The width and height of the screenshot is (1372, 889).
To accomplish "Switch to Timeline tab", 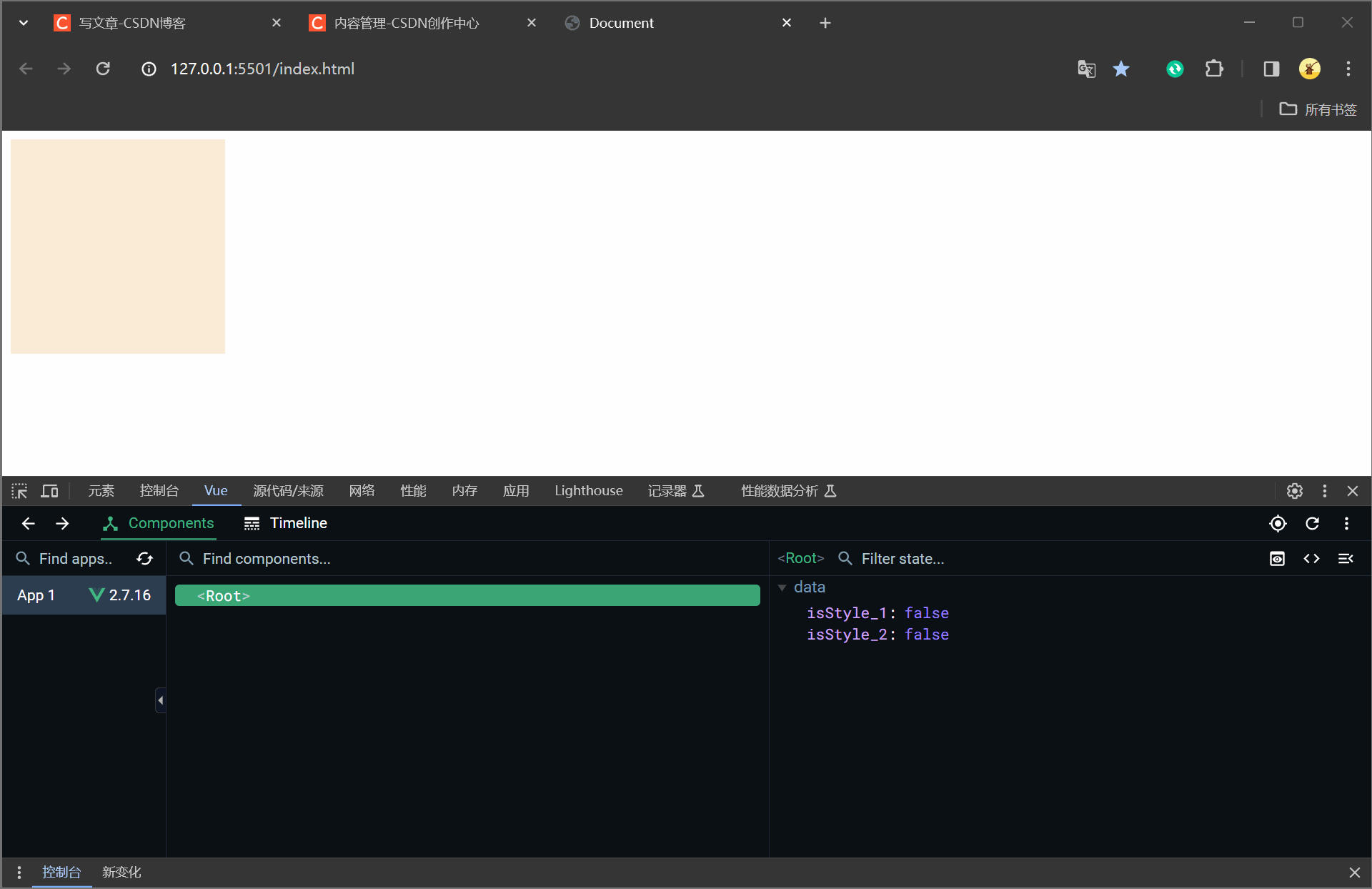I will [x=286, y=523].
